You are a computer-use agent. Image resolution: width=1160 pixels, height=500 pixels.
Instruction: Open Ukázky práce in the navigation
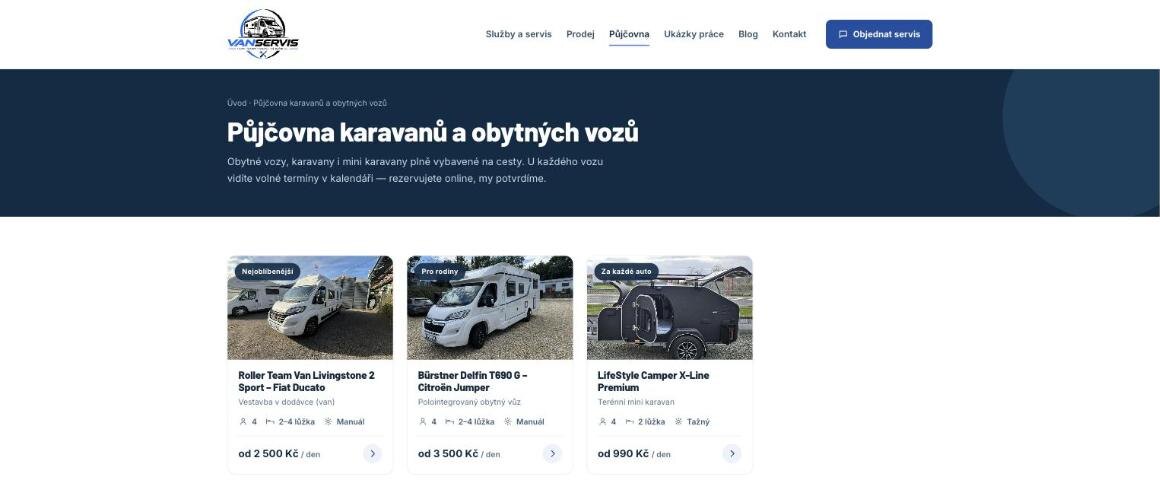(693, 34)
